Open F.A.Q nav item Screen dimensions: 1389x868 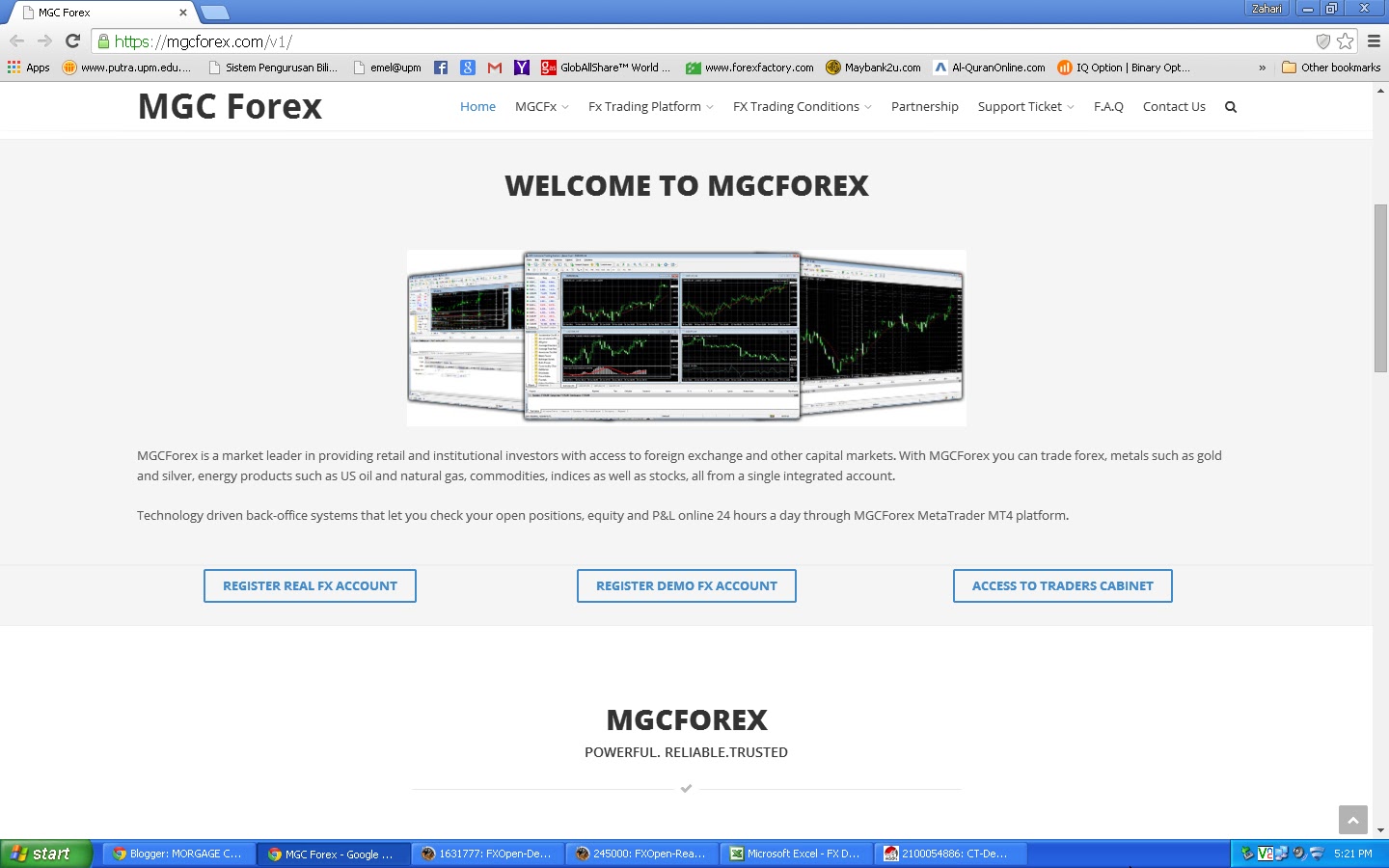(x=1108, y=107)
